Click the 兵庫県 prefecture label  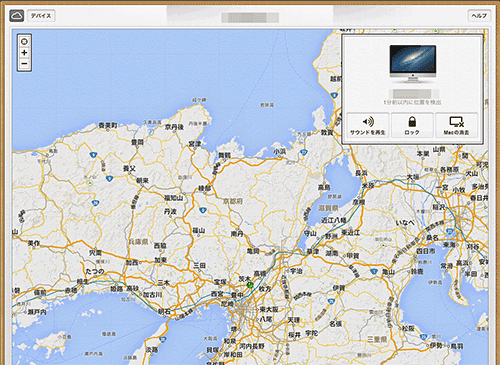(138, 241)
